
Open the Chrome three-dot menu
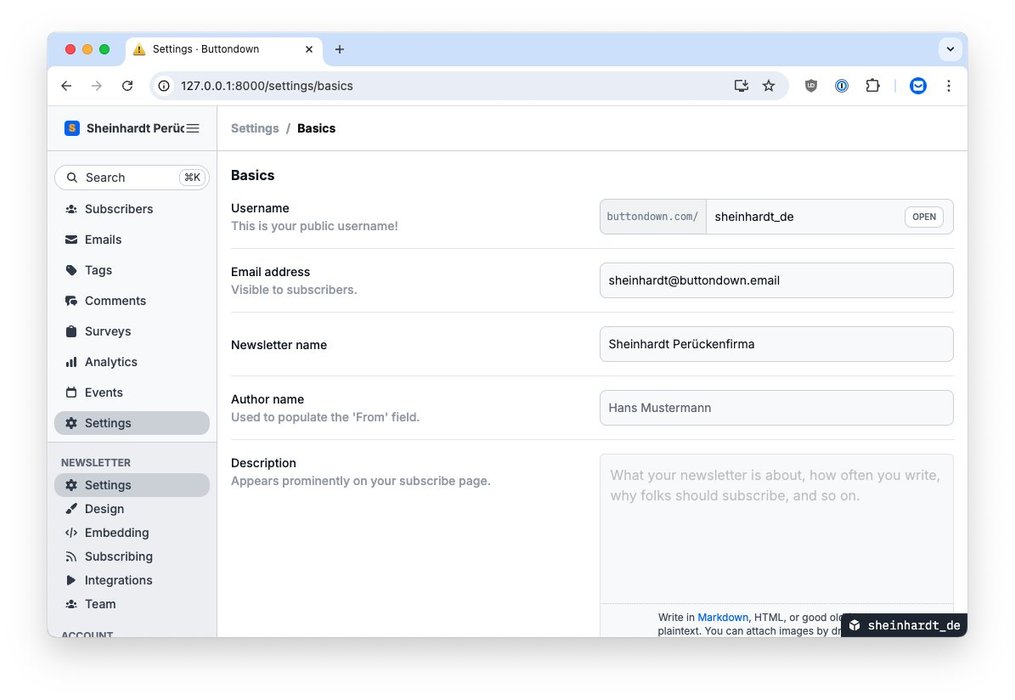(948, 86)
